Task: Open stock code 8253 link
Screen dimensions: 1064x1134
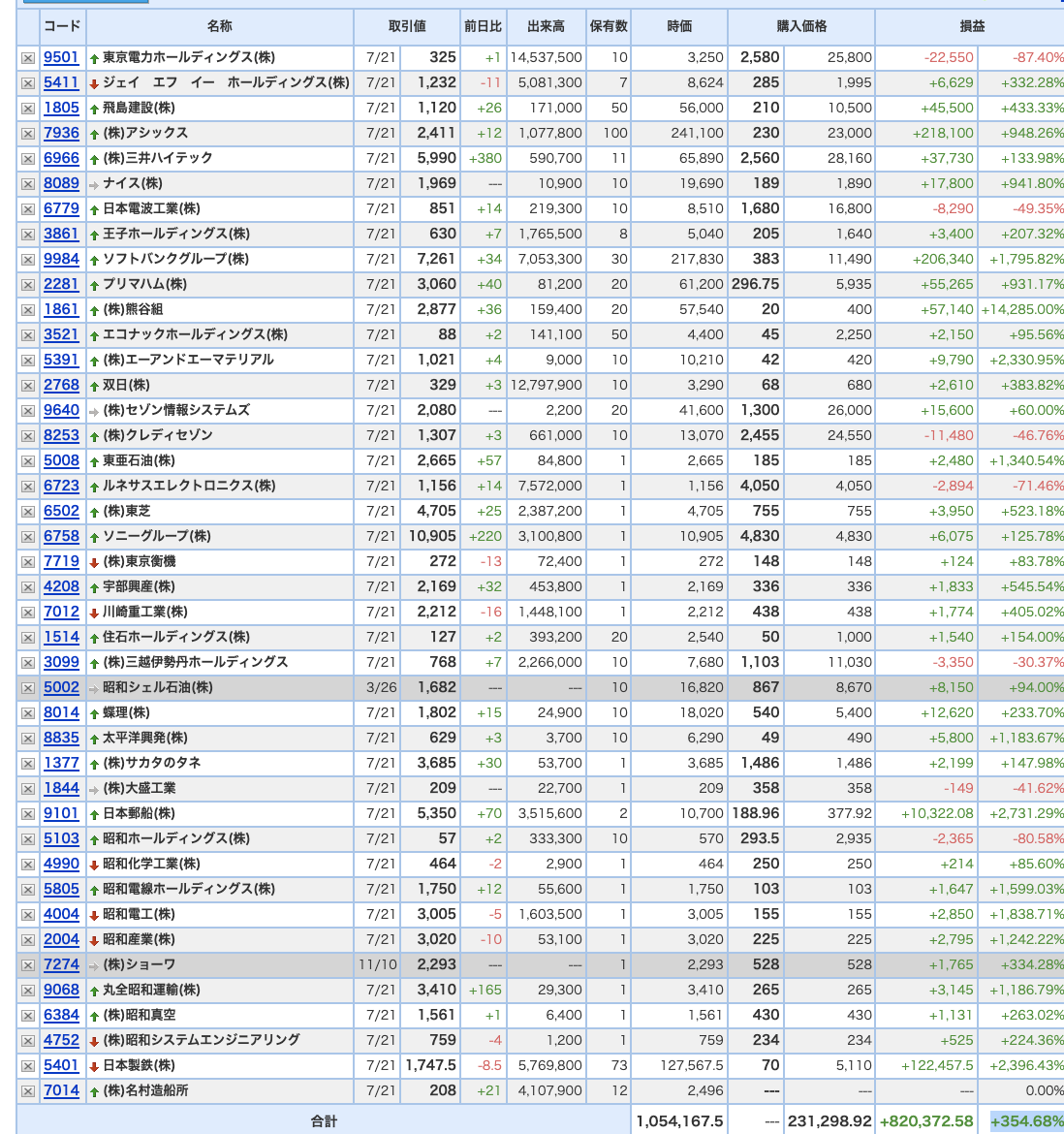Action: (61, 435)
